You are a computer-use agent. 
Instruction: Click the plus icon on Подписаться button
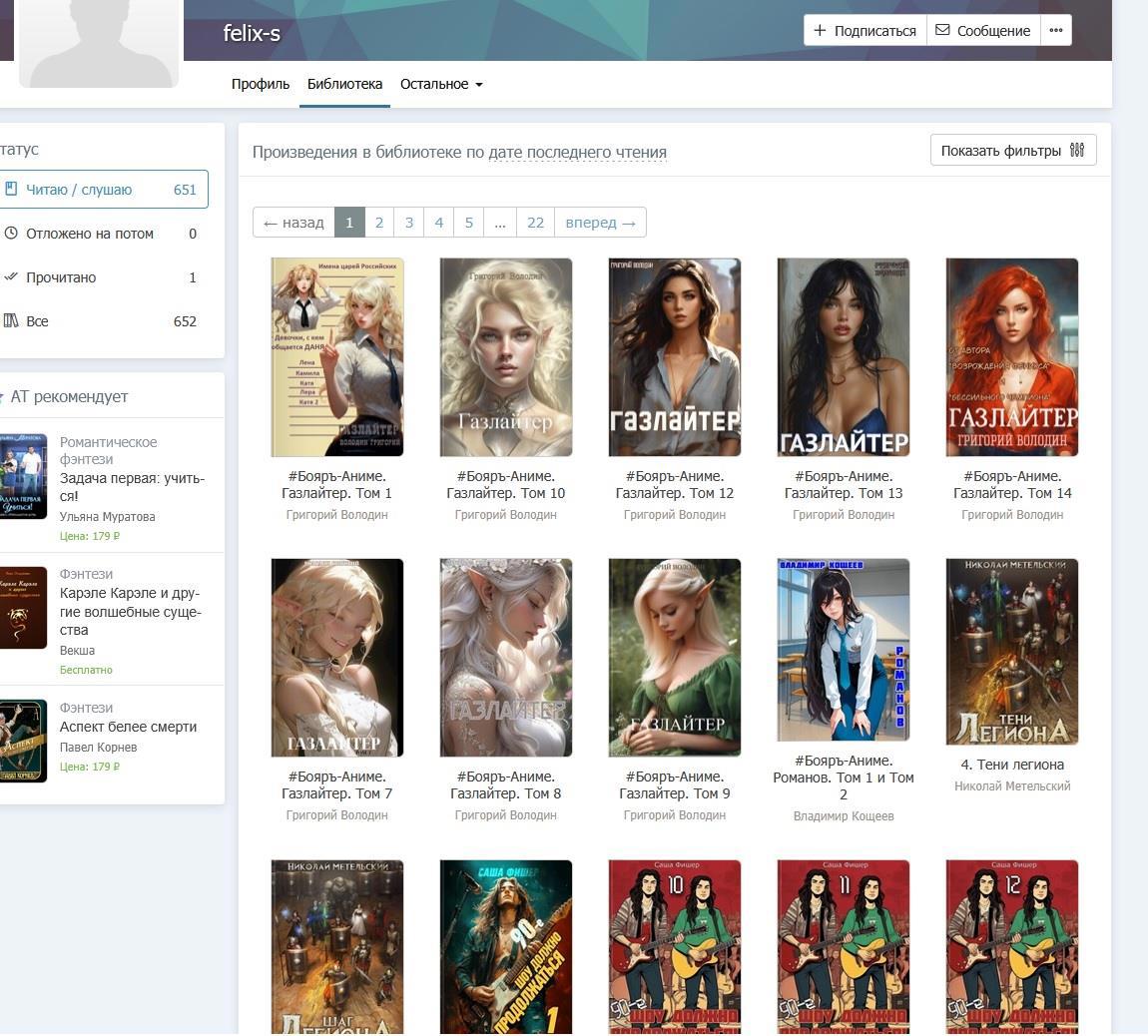click(x=820, y=30)
